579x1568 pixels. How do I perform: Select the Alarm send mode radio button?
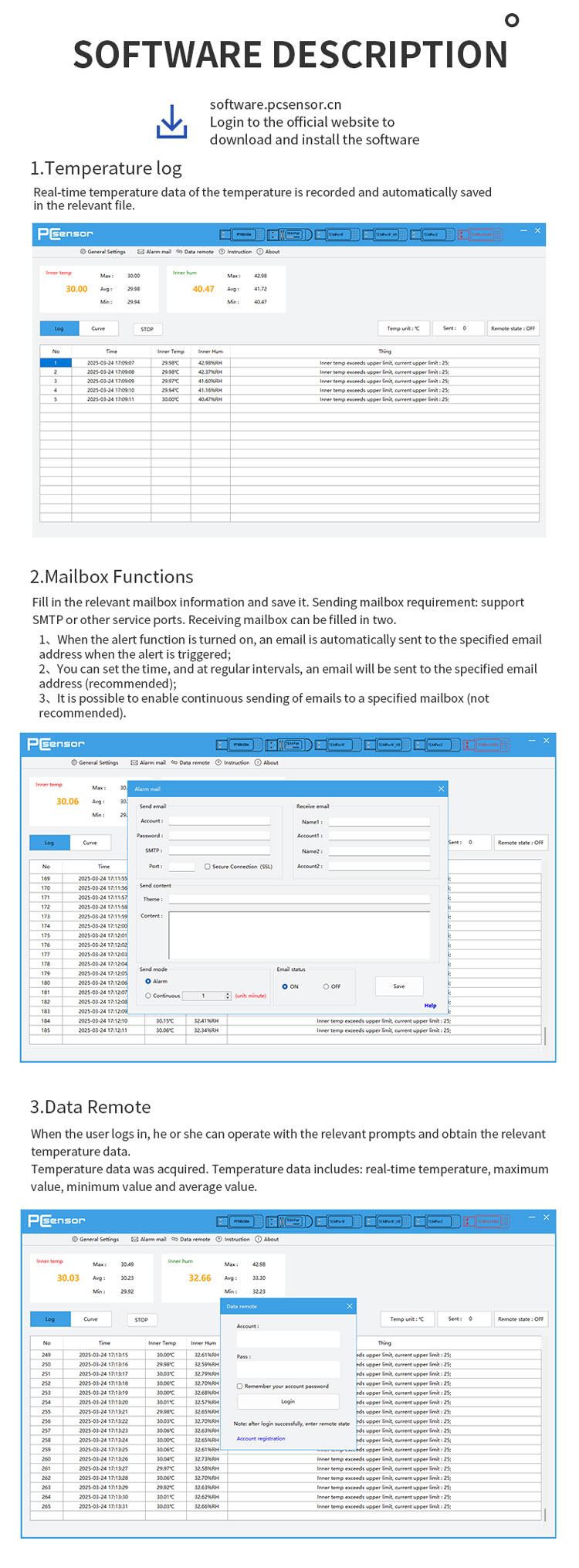pyautogui.click(x=148, y=981)
